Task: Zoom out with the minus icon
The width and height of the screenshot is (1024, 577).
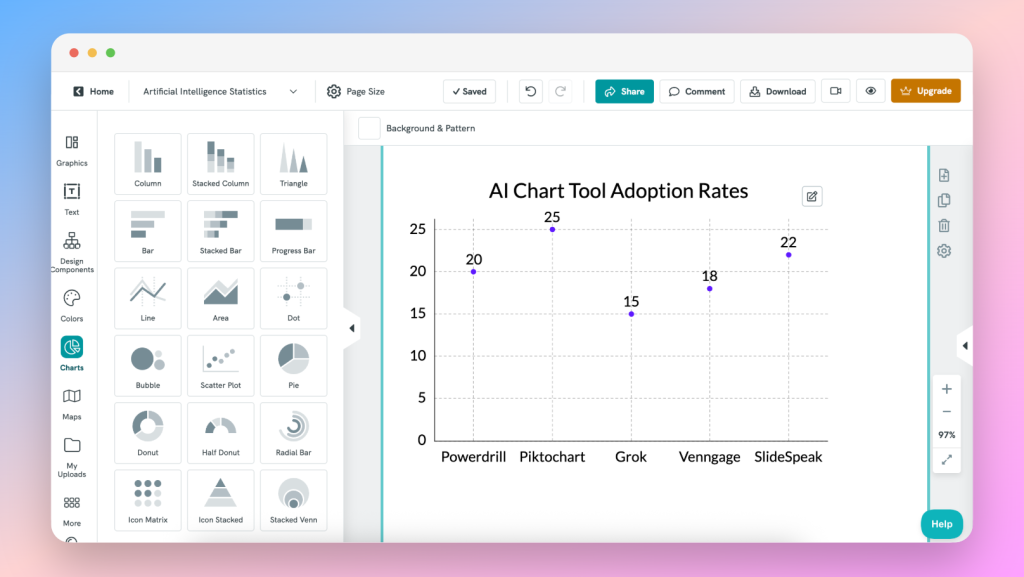Action: 946,412
